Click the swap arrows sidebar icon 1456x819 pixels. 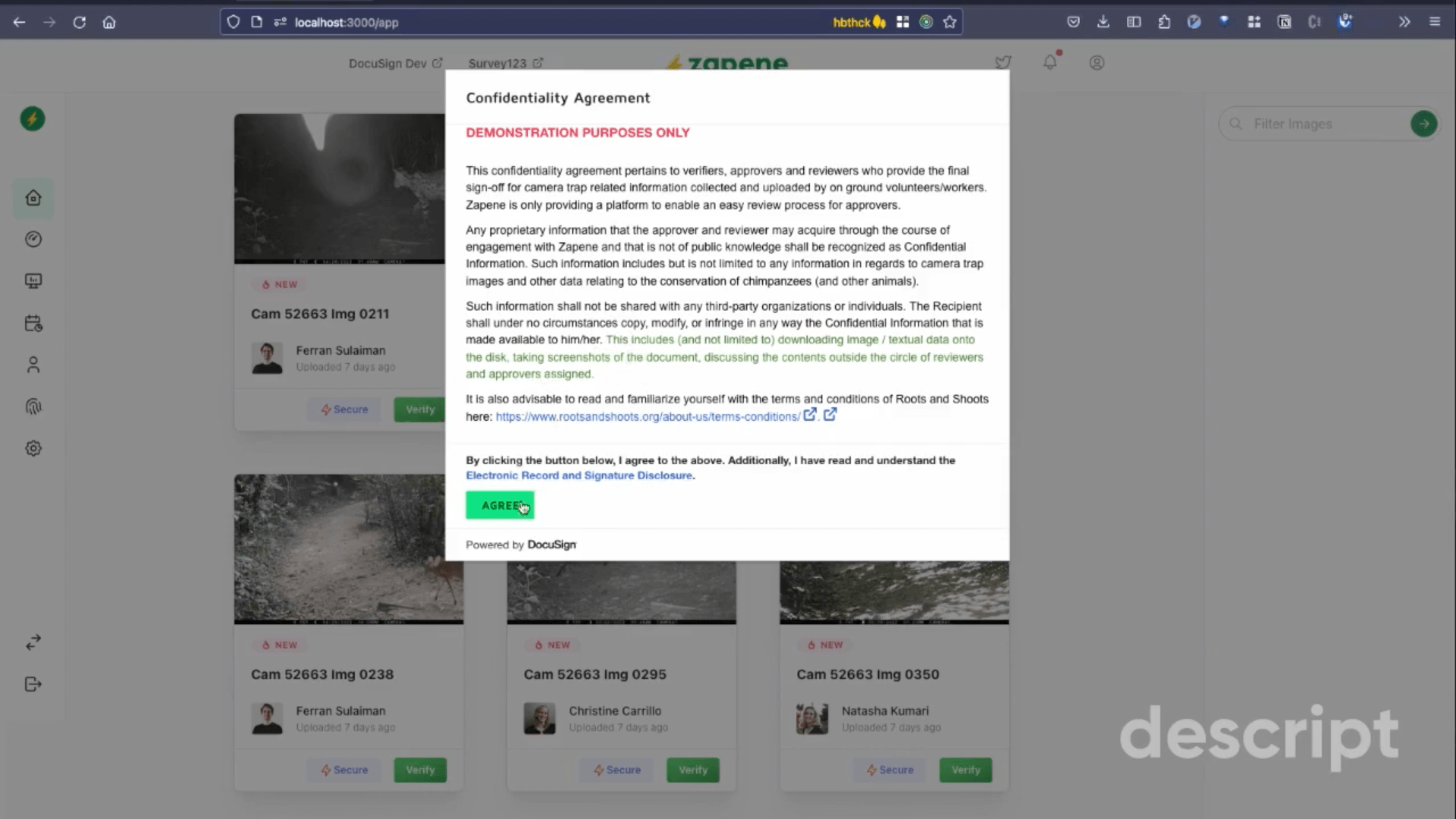click(x=33, y=642)
